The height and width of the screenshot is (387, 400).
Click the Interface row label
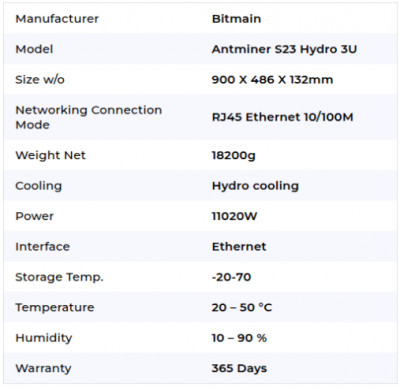point(42,247)
